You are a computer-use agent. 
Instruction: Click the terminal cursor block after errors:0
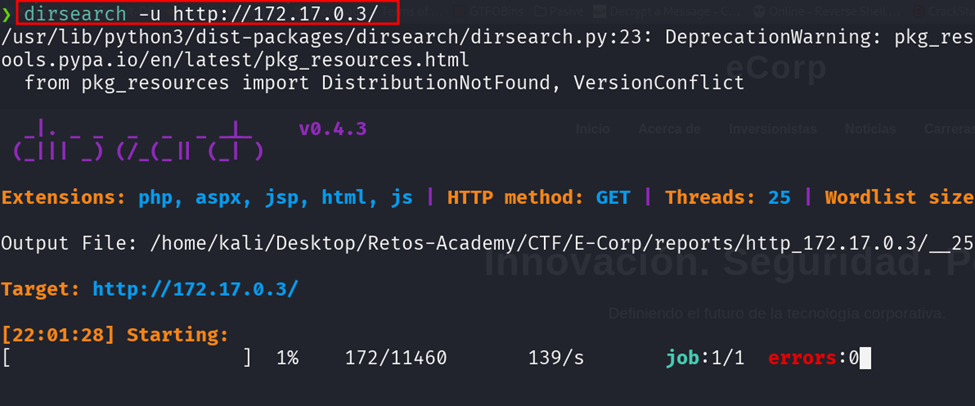click(x=865, y=358)
